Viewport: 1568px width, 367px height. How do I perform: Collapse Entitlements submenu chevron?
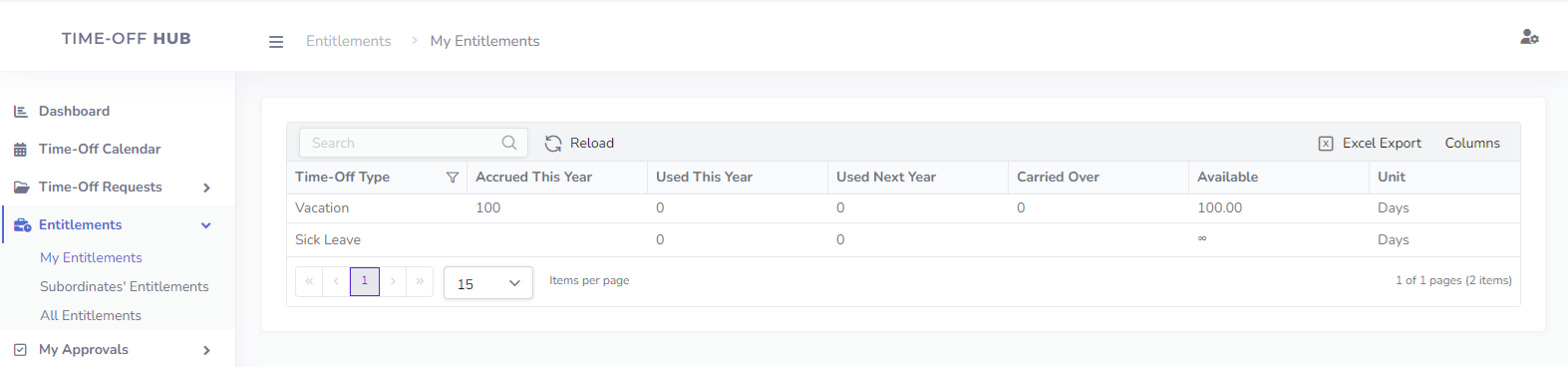click(x=206, y=225)
